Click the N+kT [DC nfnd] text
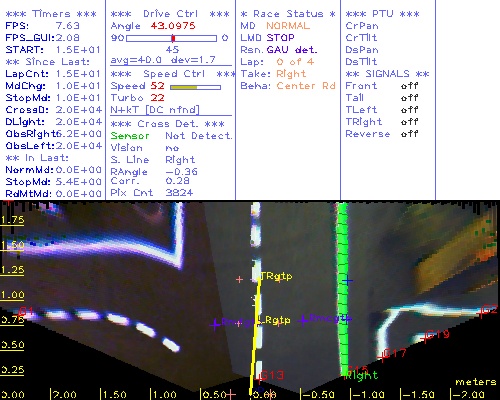Image resolution: width=500 pixels, height=400 pixels. click(x=155, y=110)
